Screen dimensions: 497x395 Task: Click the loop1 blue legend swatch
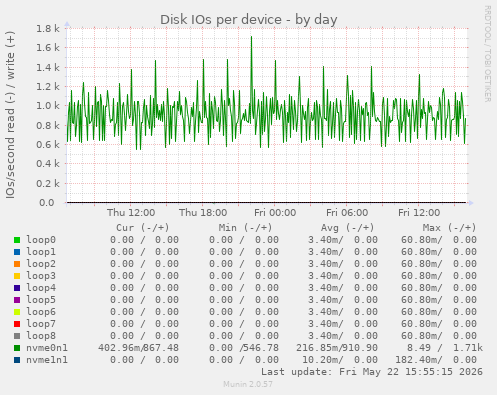tap(17, 252)
